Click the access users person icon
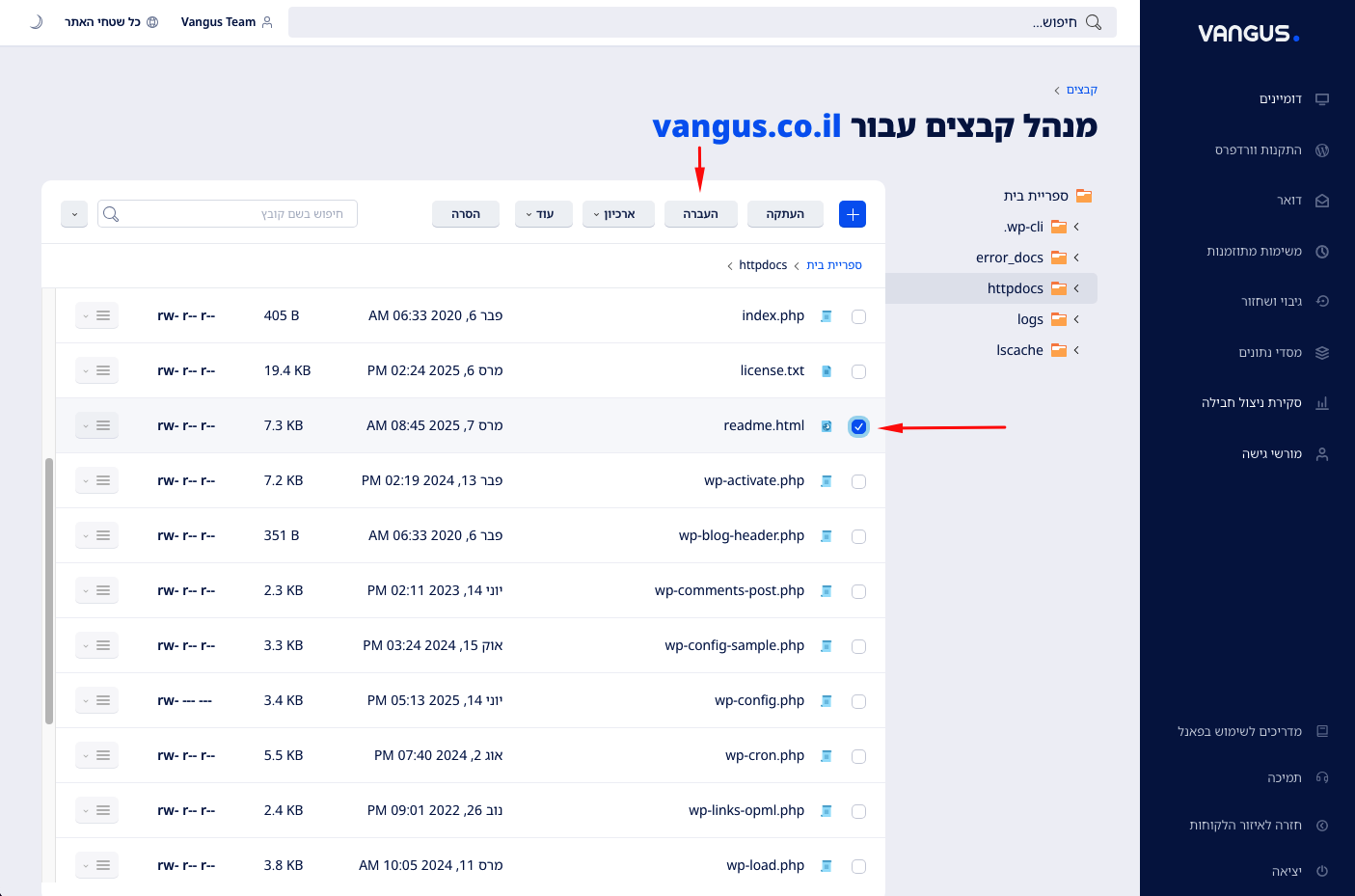Image resolution: width=1355 pixels, height=896 pixels. point(1322,454)
